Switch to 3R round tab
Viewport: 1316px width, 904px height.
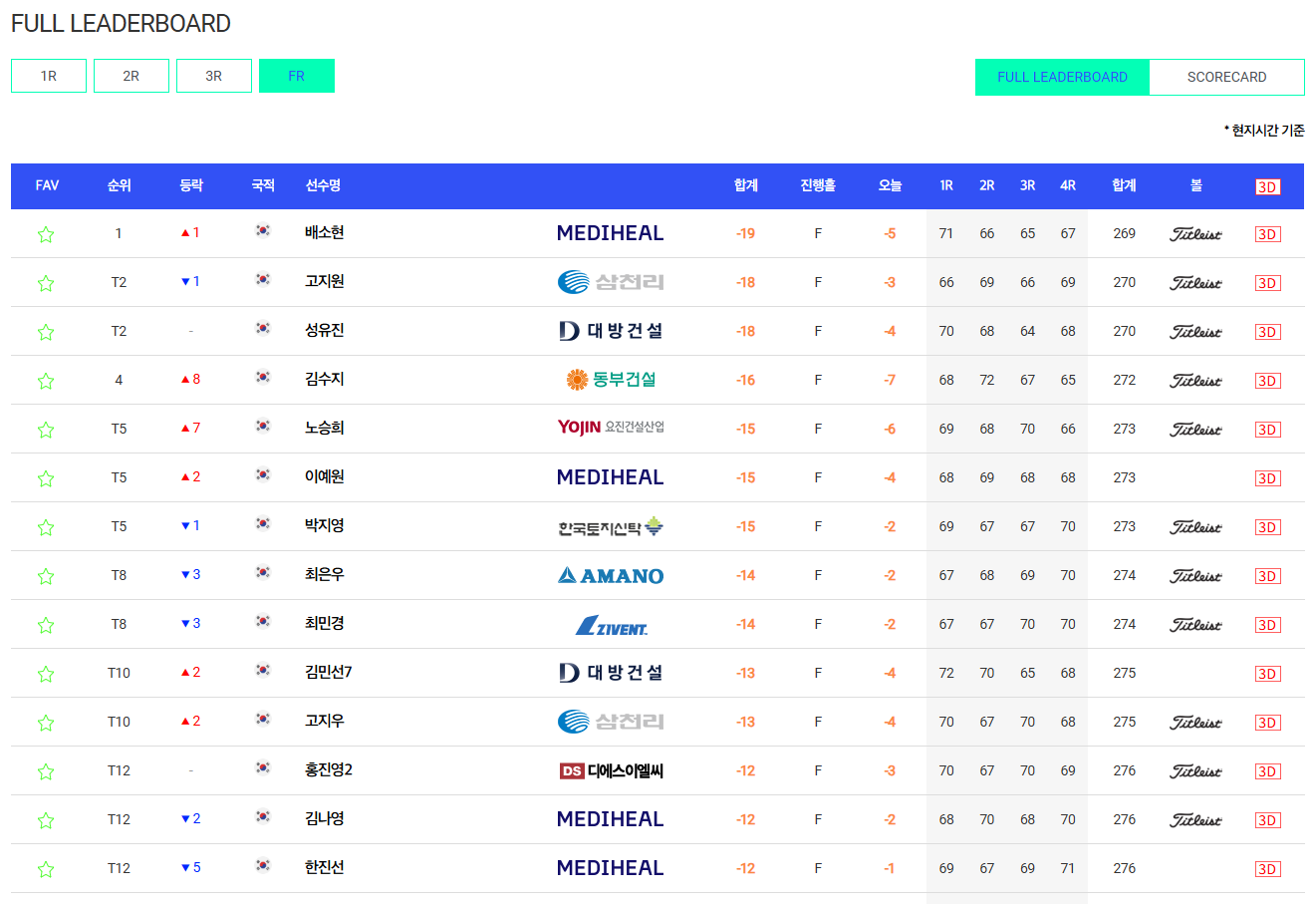tap(214, 76)
